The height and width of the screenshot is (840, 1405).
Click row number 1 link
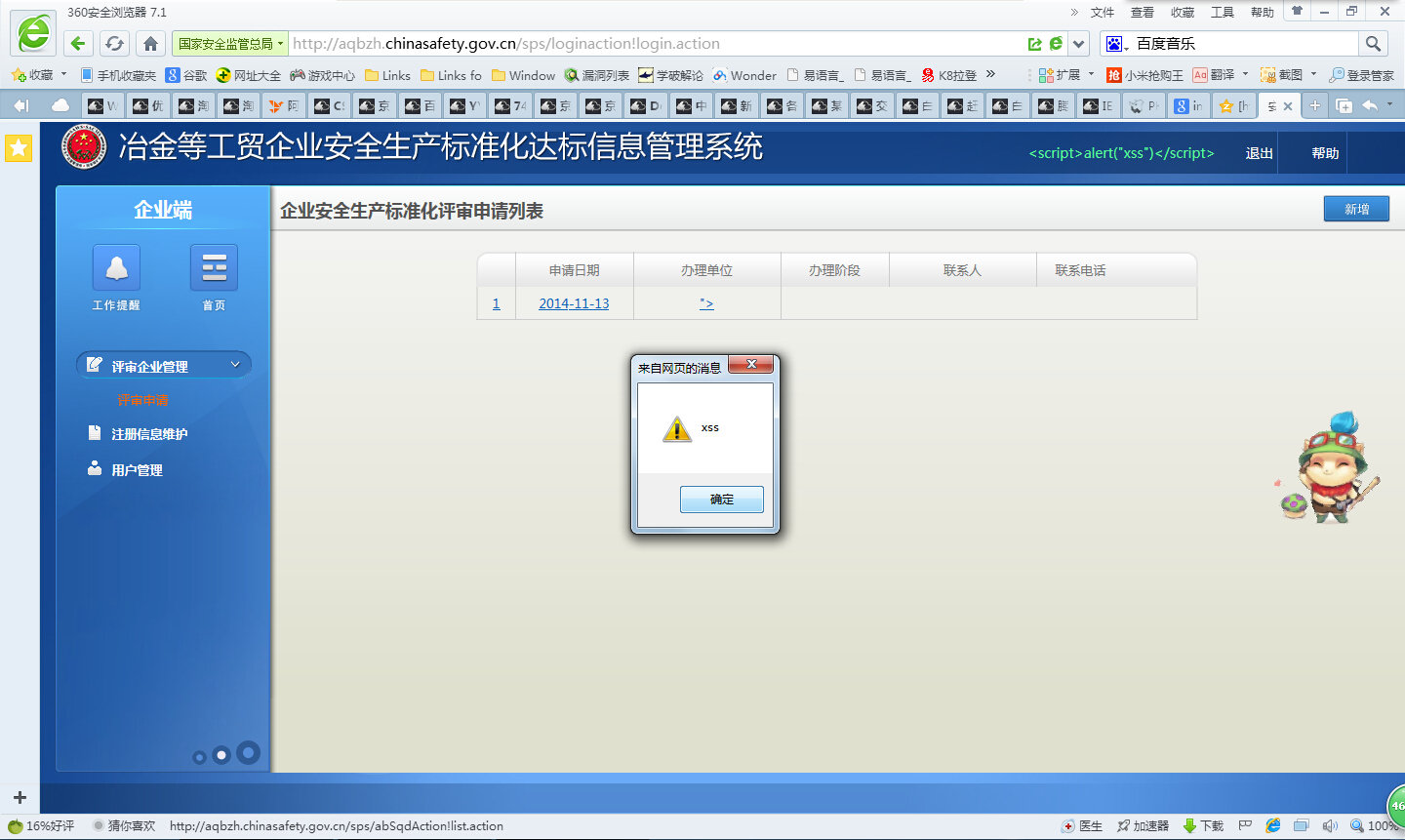(x=496, y=303)
